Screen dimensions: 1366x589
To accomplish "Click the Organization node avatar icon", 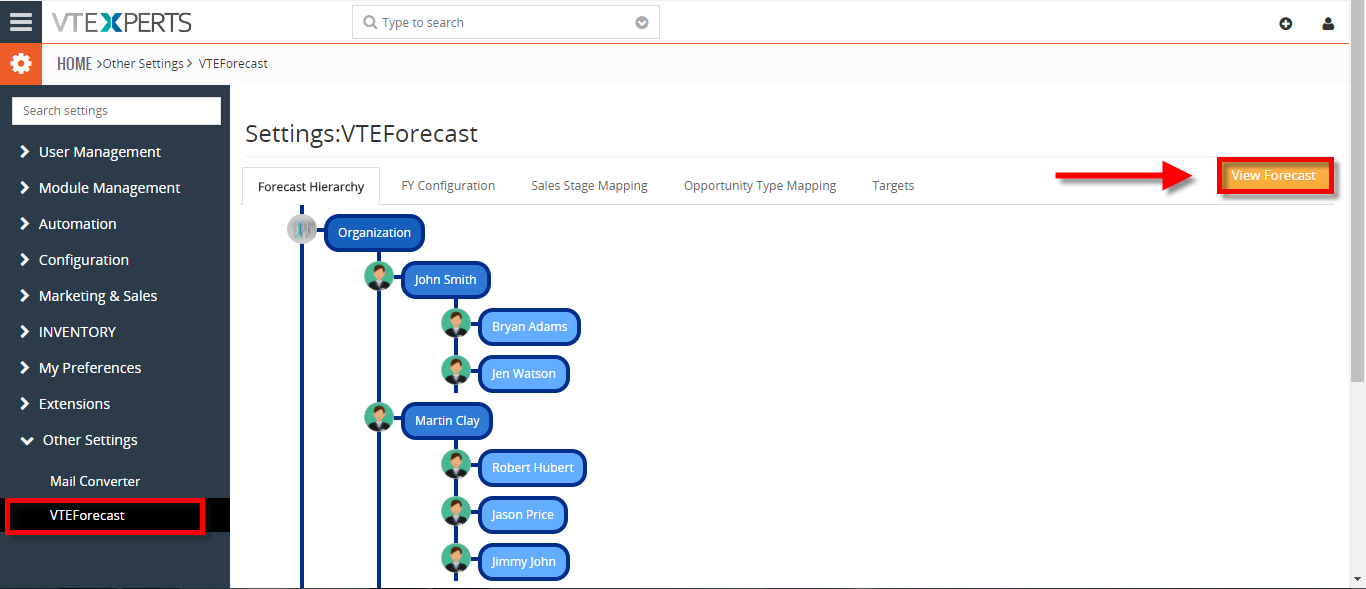I will [302, 229].
